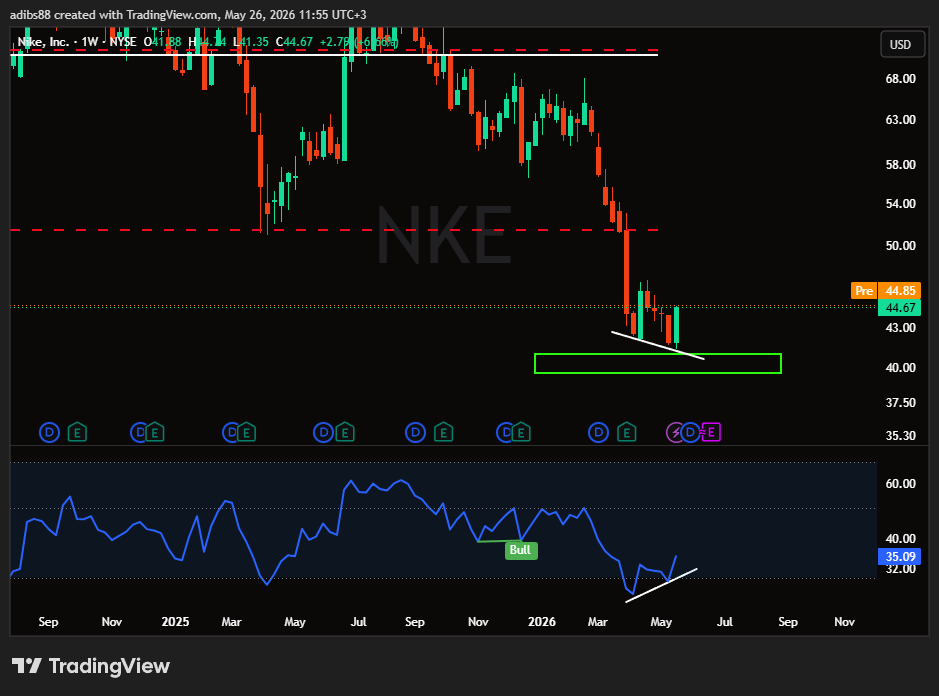The image size is (939, 696).
Task: Open the earnings E marker for December 2024
Action: [x=155, y=432]
